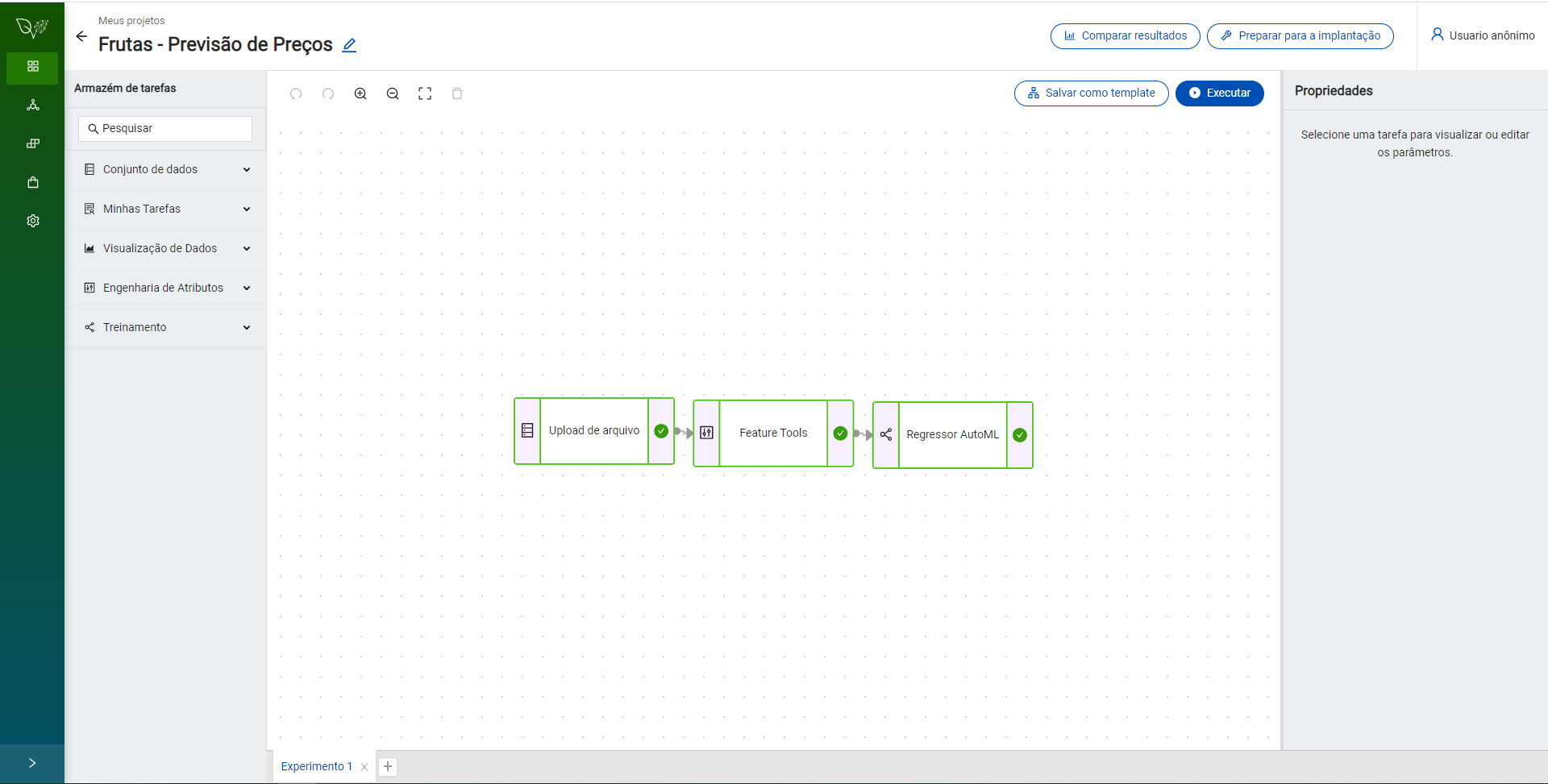Screen dimensions: 1548x784
Task: Click Comparar resultados button
Action: tap(1125, 36)
